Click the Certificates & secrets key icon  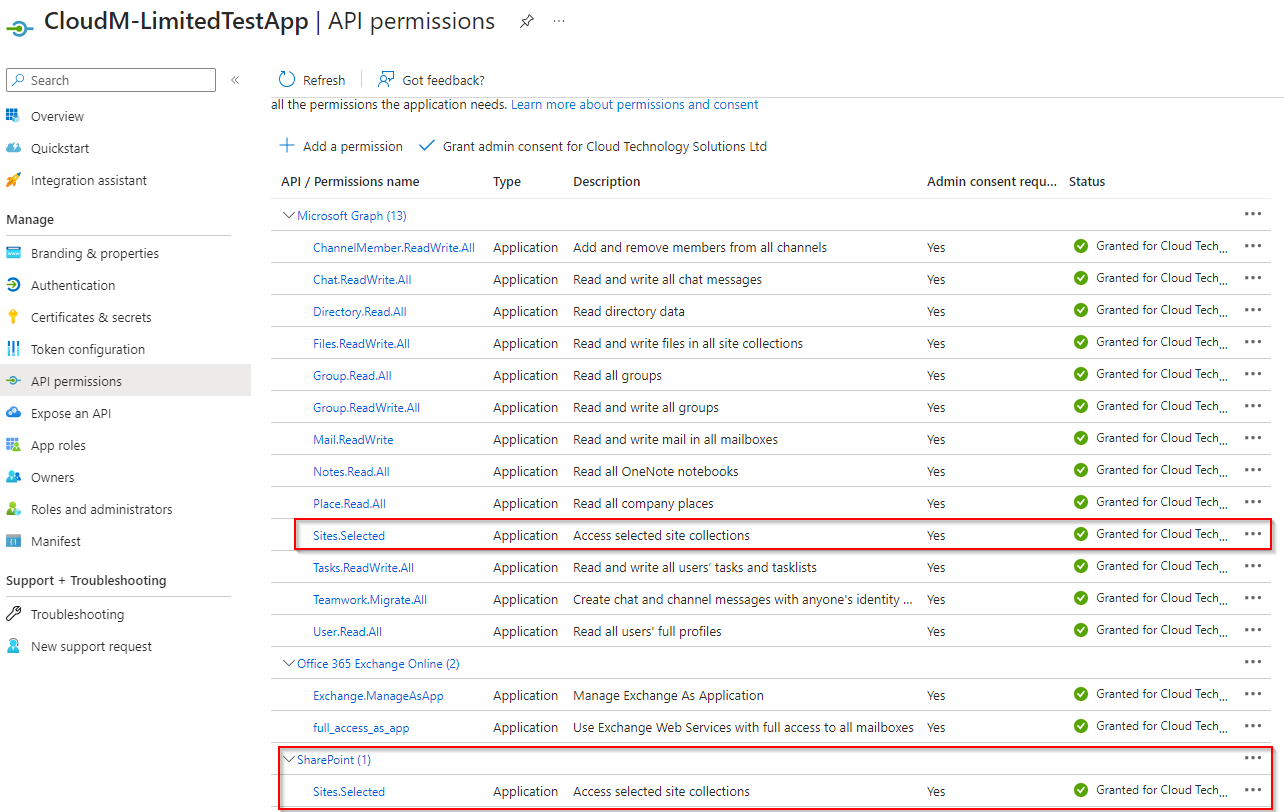(13, 317)
